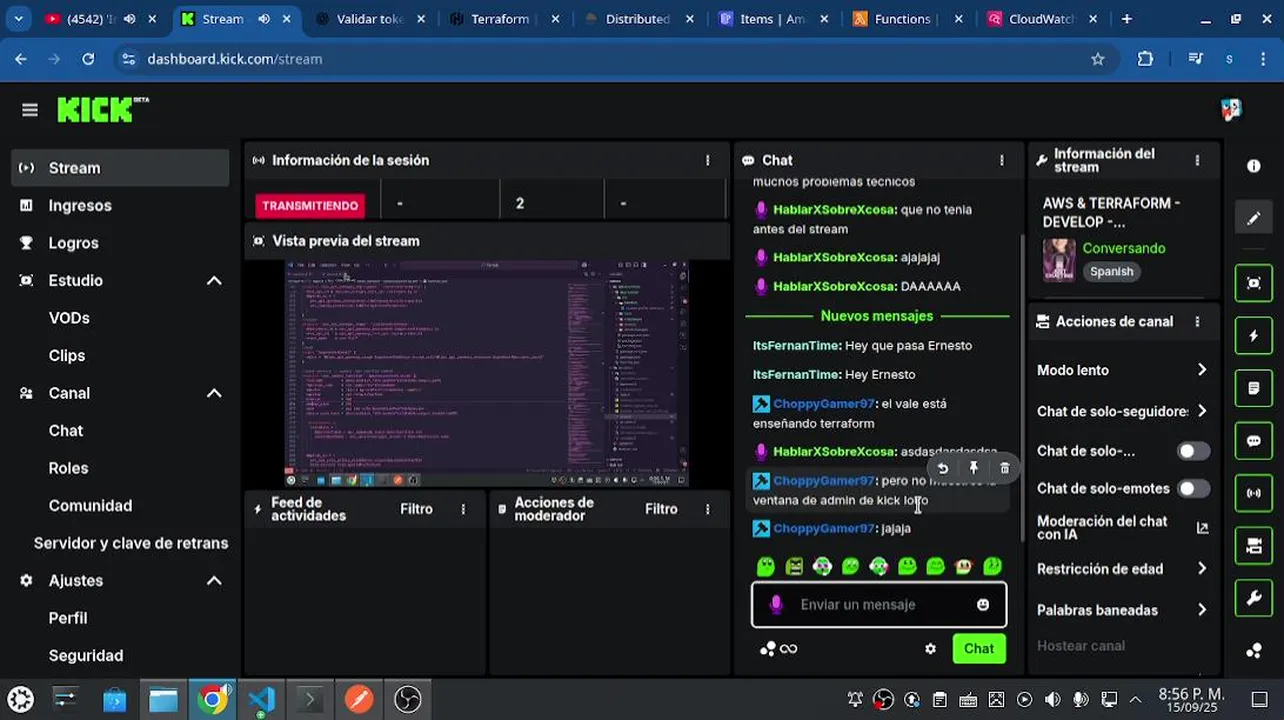This screenshot has height=720, width=1284.
Task: Click the green Chat send button
Action: [979, 649]
